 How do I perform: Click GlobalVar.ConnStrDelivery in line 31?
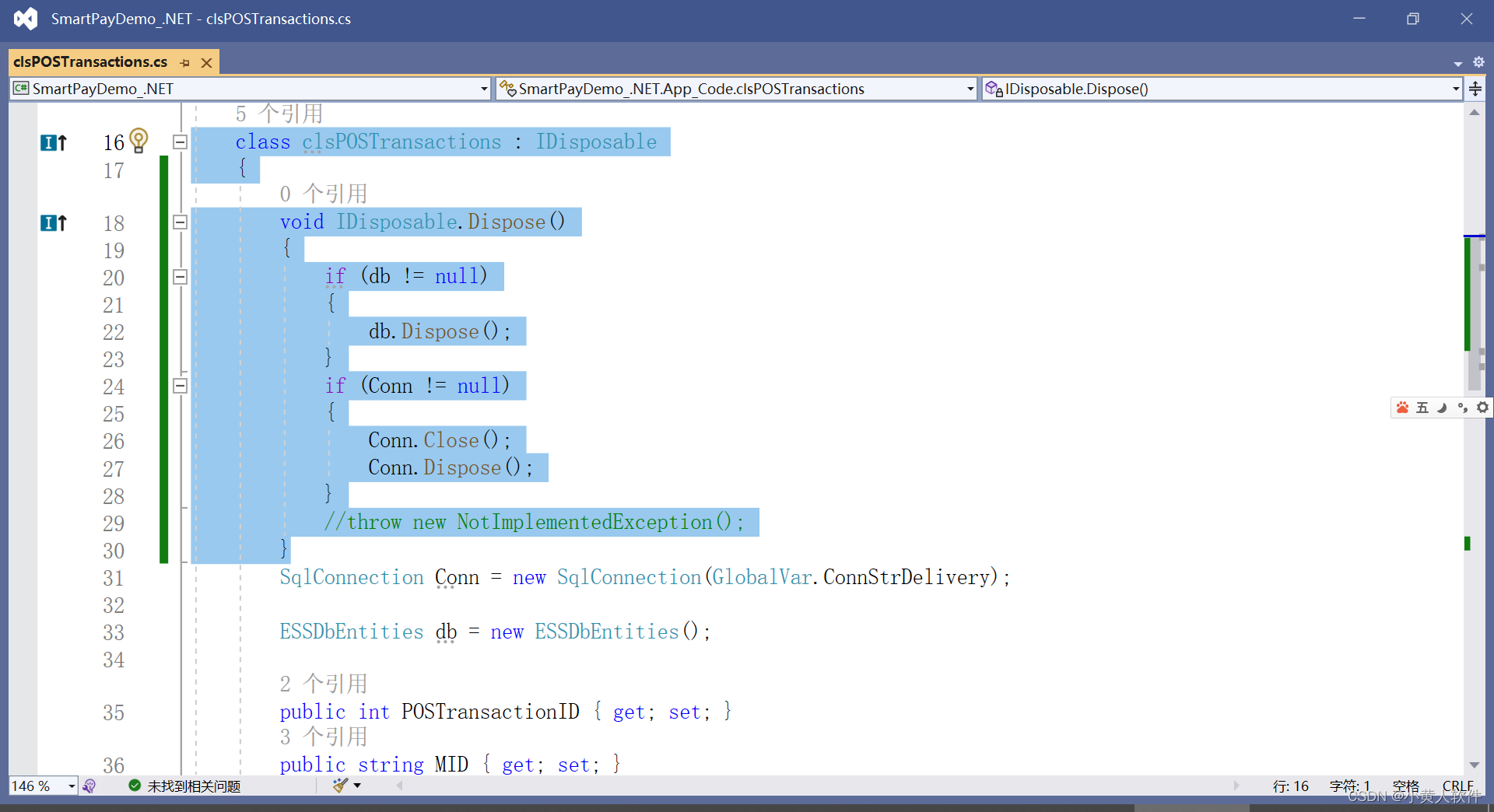[850, 577]
